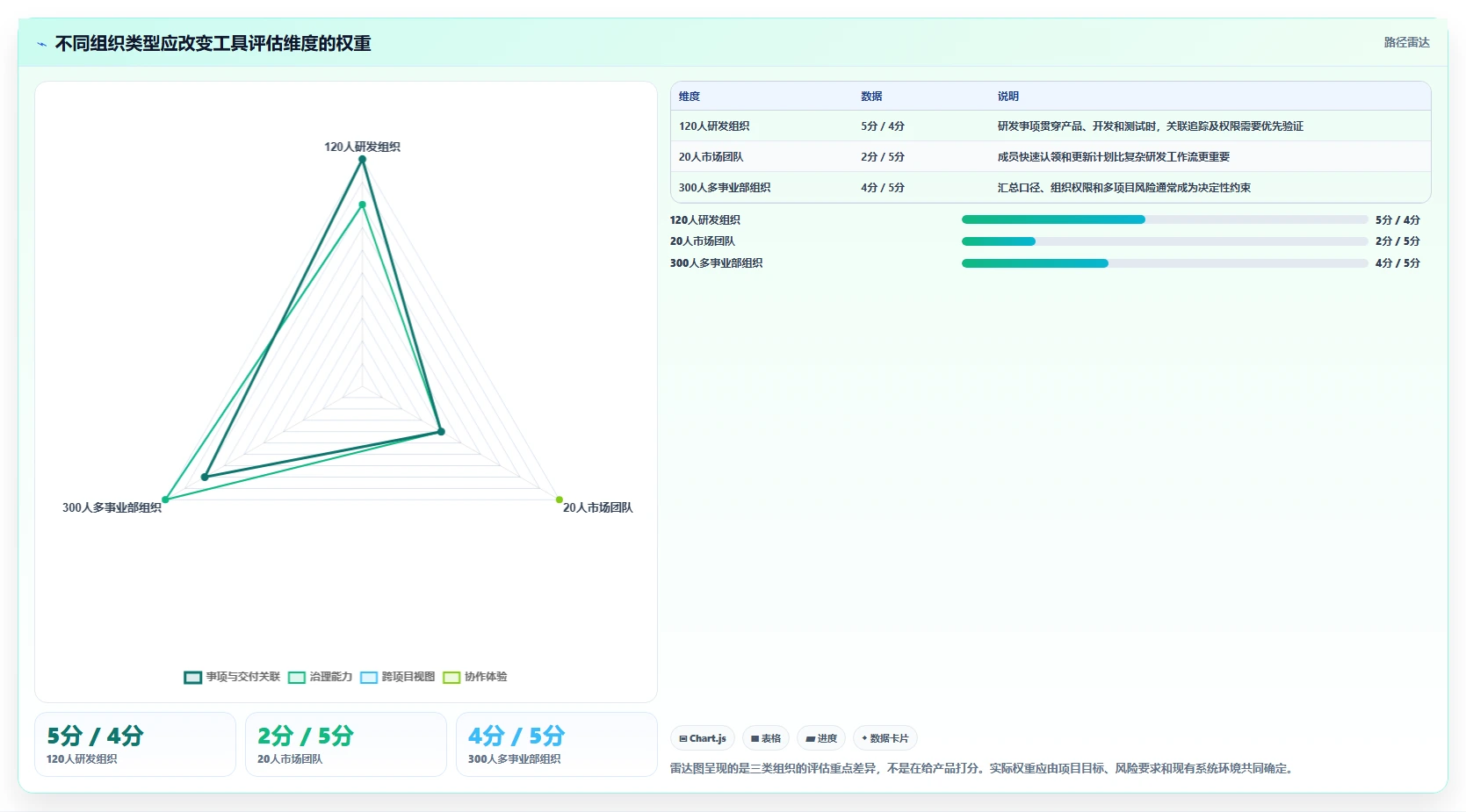Click the 2分 / 5分 value beside second progress bar
The image size is (1466, 812).
(1397, 241)
